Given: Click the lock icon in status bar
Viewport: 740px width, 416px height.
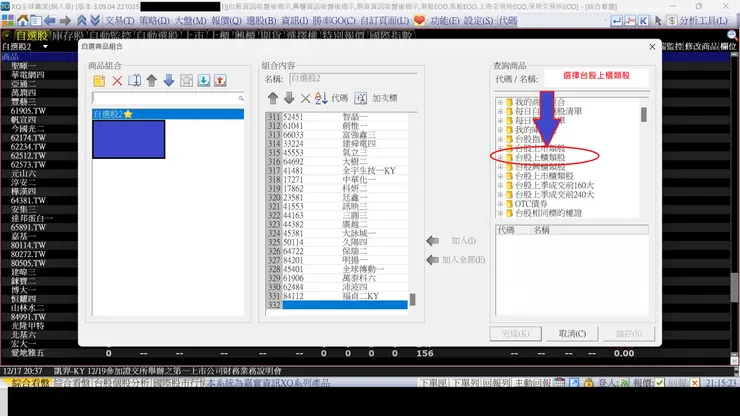Looking at the screenshot, I should [x=588, y=382].
